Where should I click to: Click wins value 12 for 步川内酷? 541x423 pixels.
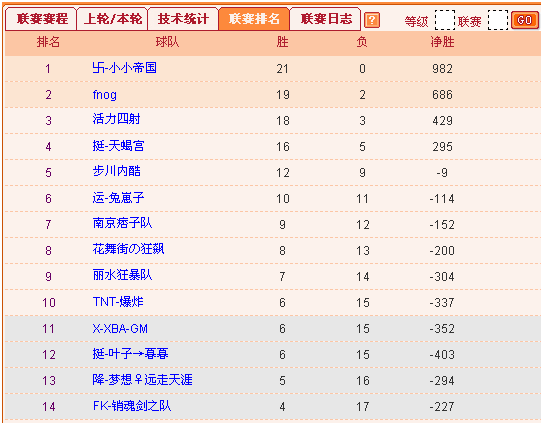[x=282, y=173]
